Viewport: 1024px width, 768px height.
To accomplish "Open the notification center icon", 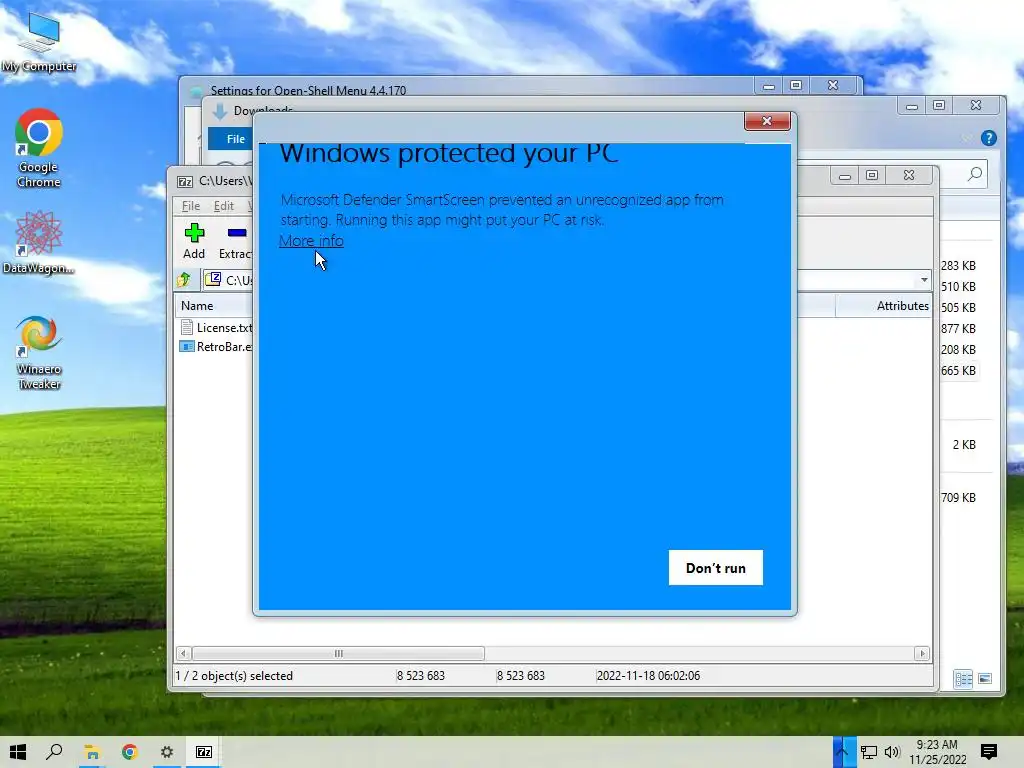I will [988, 752].
